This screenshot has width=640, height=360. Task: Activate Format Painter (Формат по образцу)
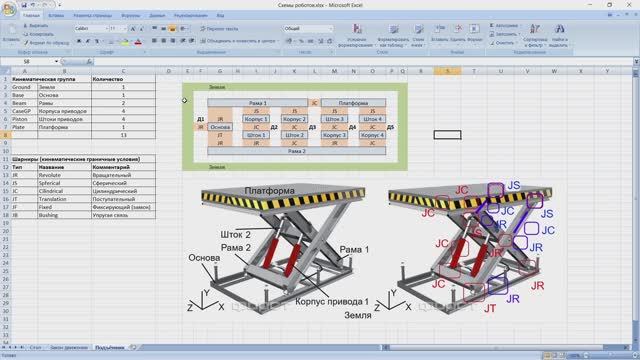click(46, 42)
